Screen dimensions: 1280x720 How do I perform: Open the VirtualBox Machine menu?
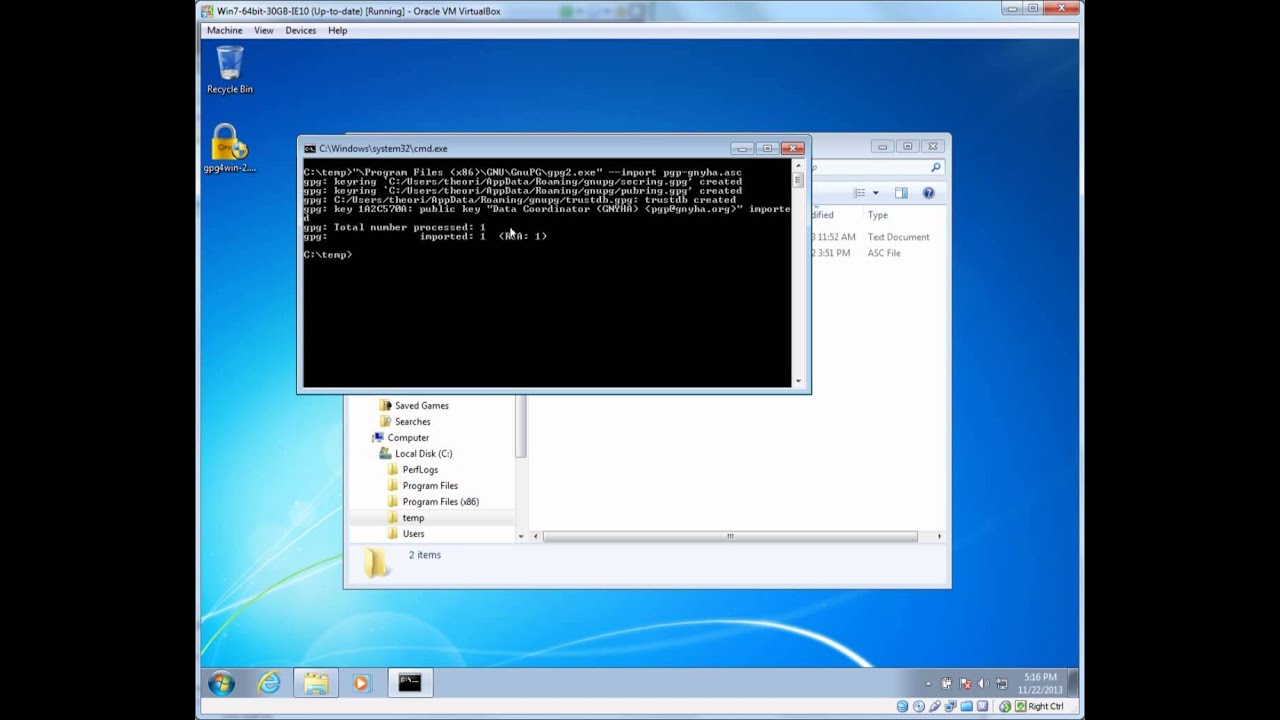tap(224, 30)
